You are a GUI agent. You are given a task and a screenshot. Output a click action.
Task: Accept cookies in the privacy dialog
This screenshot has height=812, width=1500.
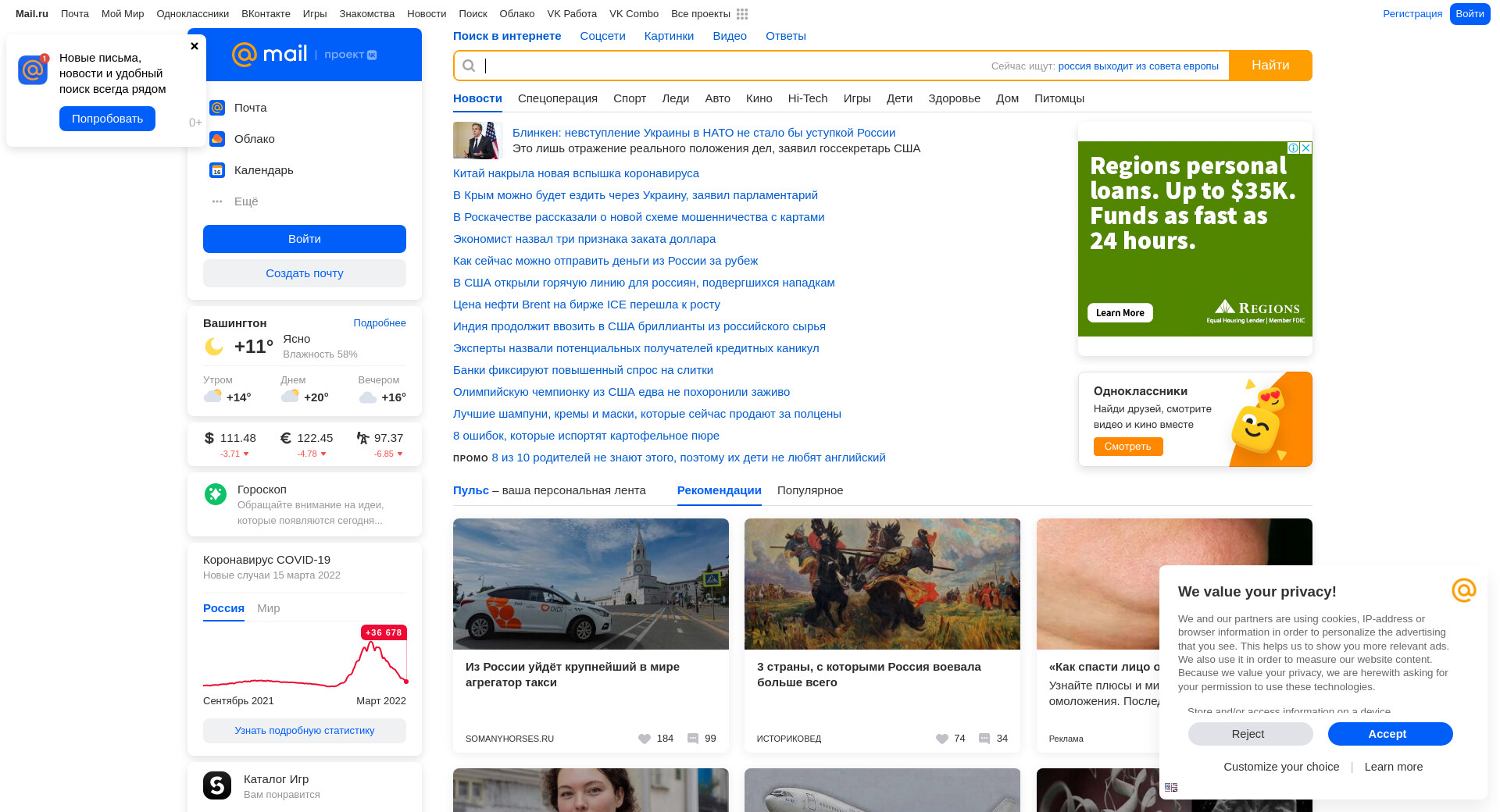click(1390, 734)
